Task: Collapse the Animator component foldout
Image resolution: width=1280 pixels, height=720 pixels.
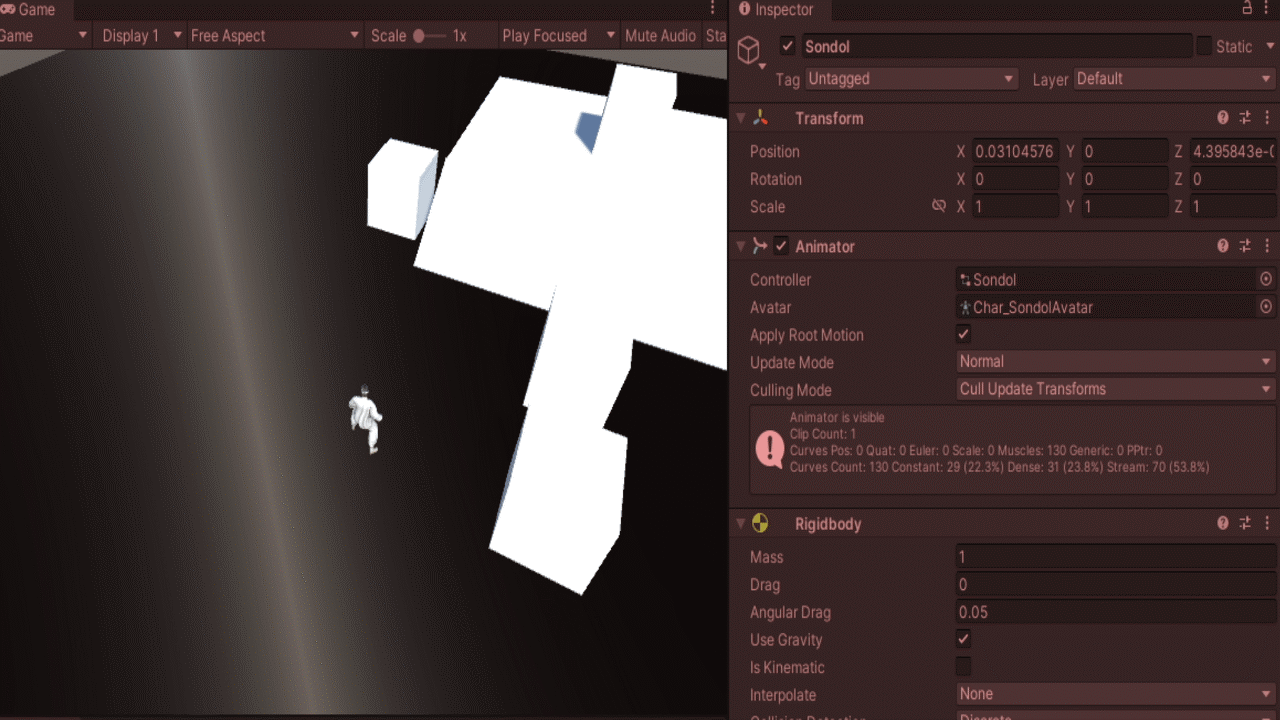Action: [741, 246]
